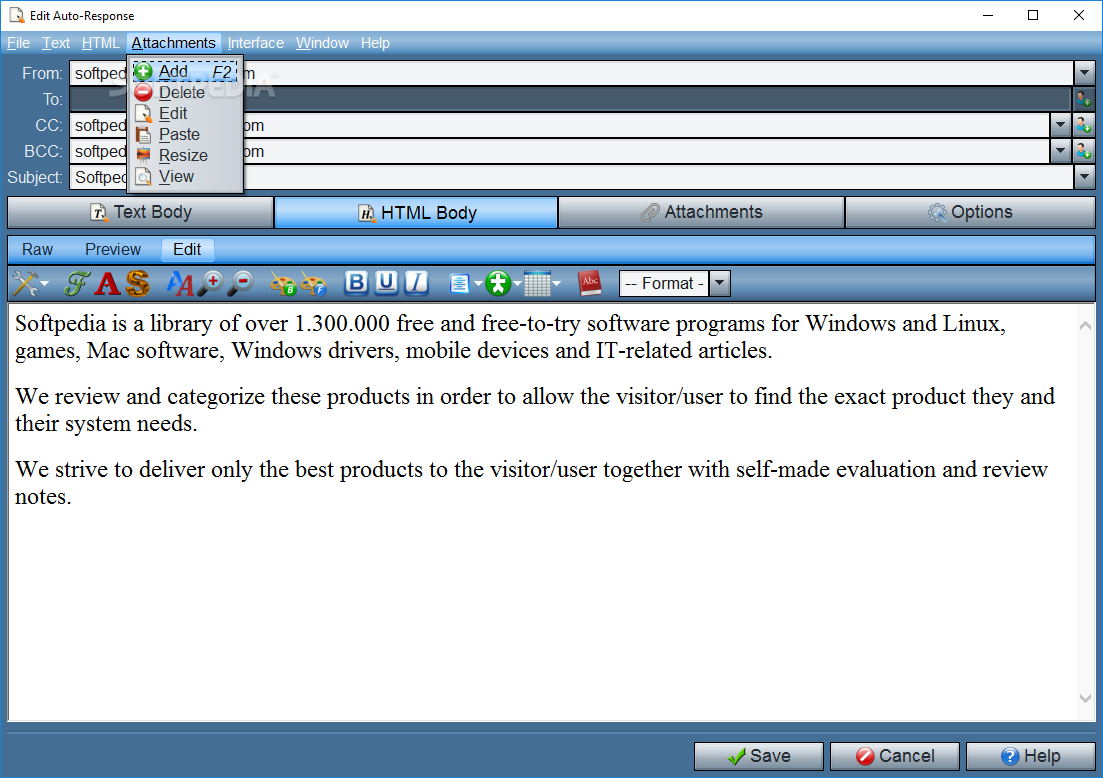The image size is (1103, 778).
Task: Open the tools wrench and screwdriver menu
Action: coord(30,283)
